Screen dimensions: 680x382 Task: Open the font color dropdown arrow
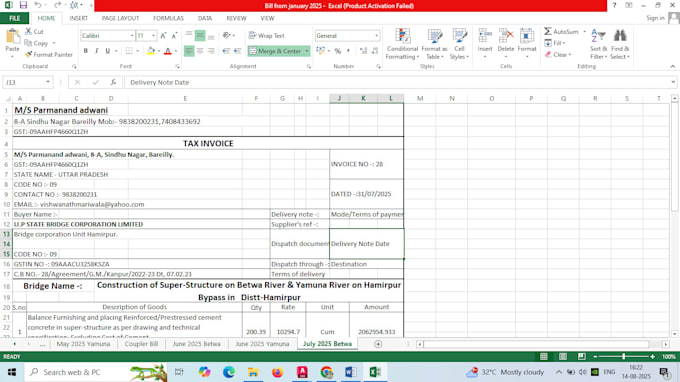pos(176,51)
